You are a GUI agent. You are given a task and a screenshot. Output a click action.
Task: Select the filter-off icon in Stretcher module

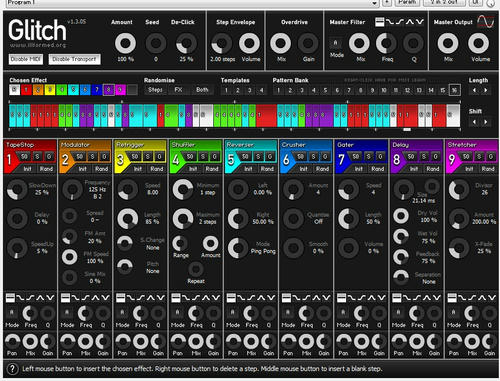452,297
